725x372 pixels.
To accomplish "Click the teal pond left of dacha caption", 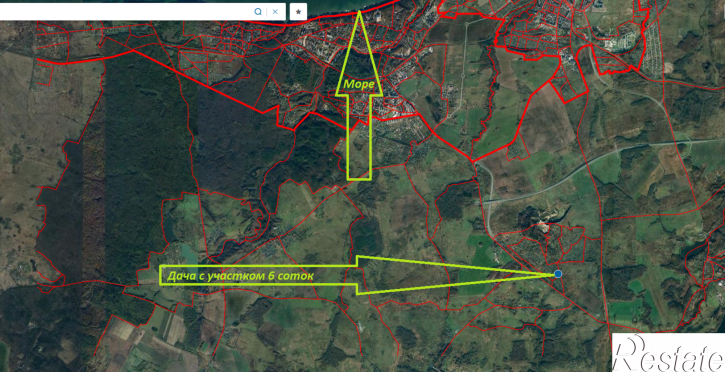I will click(x=187, y=253).
